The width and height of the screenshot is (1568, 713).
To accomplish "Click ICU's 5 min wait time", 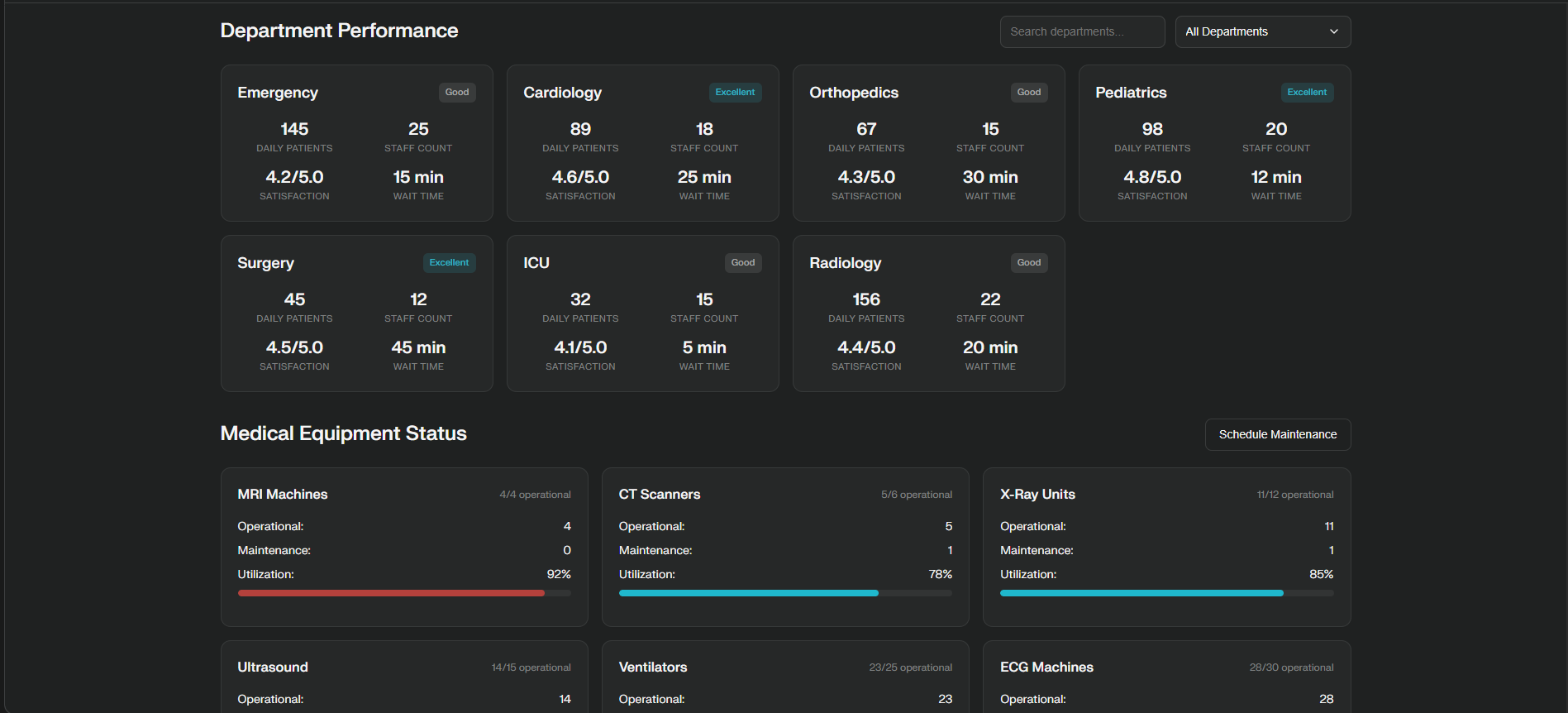I will pyautogui.click(x=704, y=347).
